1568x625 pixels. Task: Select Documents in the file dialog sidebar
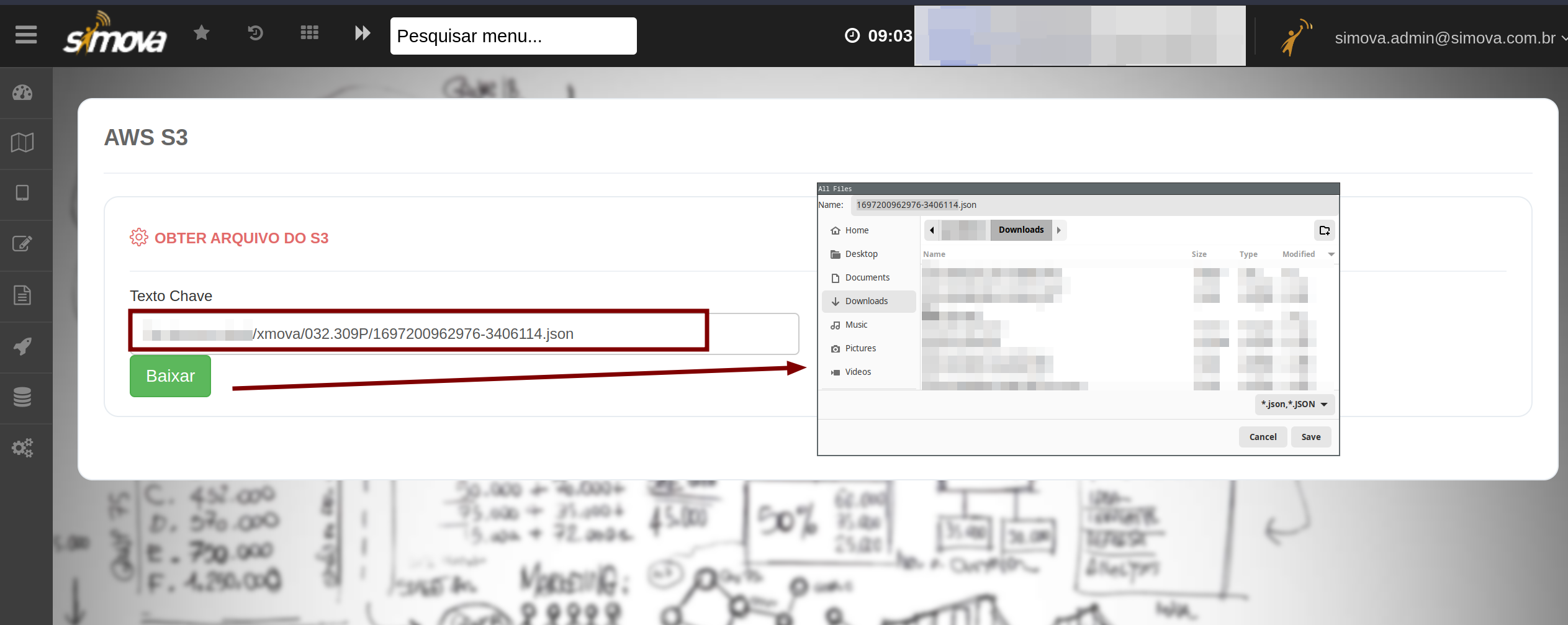point(867,277)
